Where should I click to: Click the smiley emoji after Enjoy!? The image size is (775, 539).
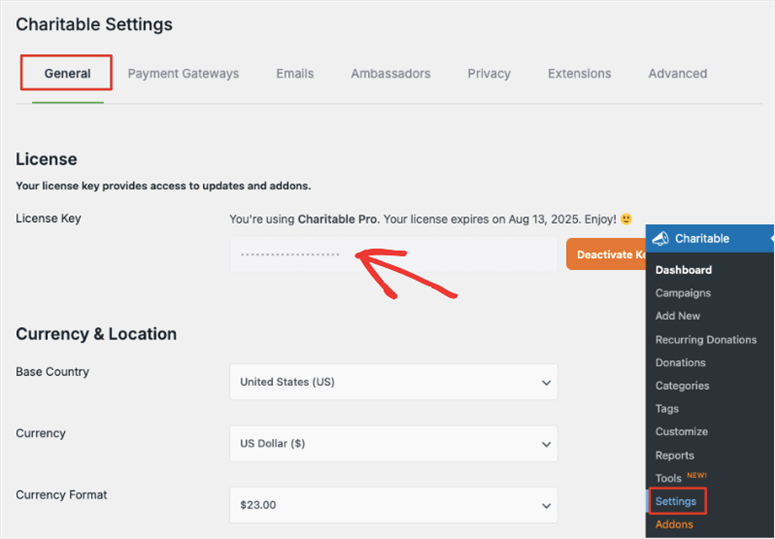626,219
